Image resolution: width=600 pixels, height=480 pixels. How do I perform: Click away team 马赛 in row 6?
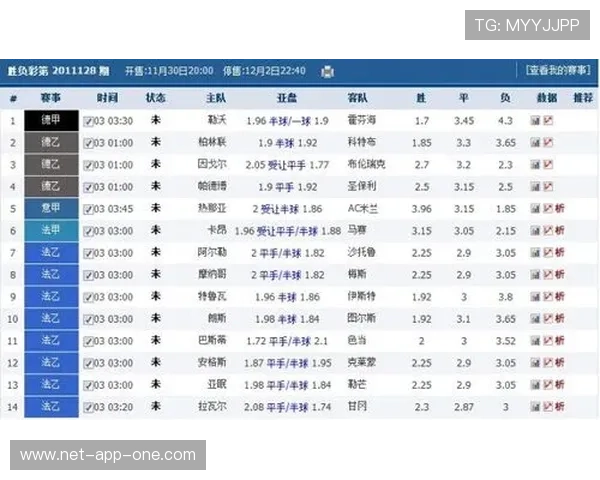(x=357, y=230)
